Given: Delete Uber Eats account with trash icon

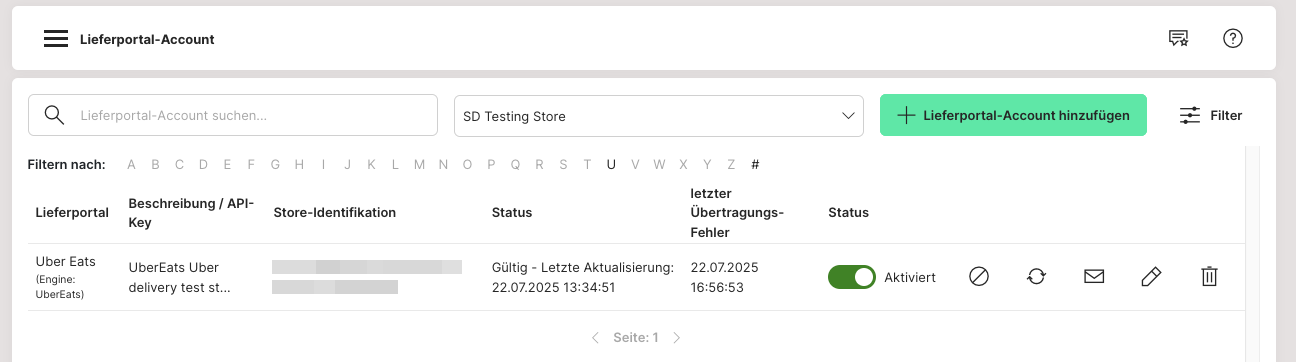Looking at the screenshot, I should point(1209,277).
